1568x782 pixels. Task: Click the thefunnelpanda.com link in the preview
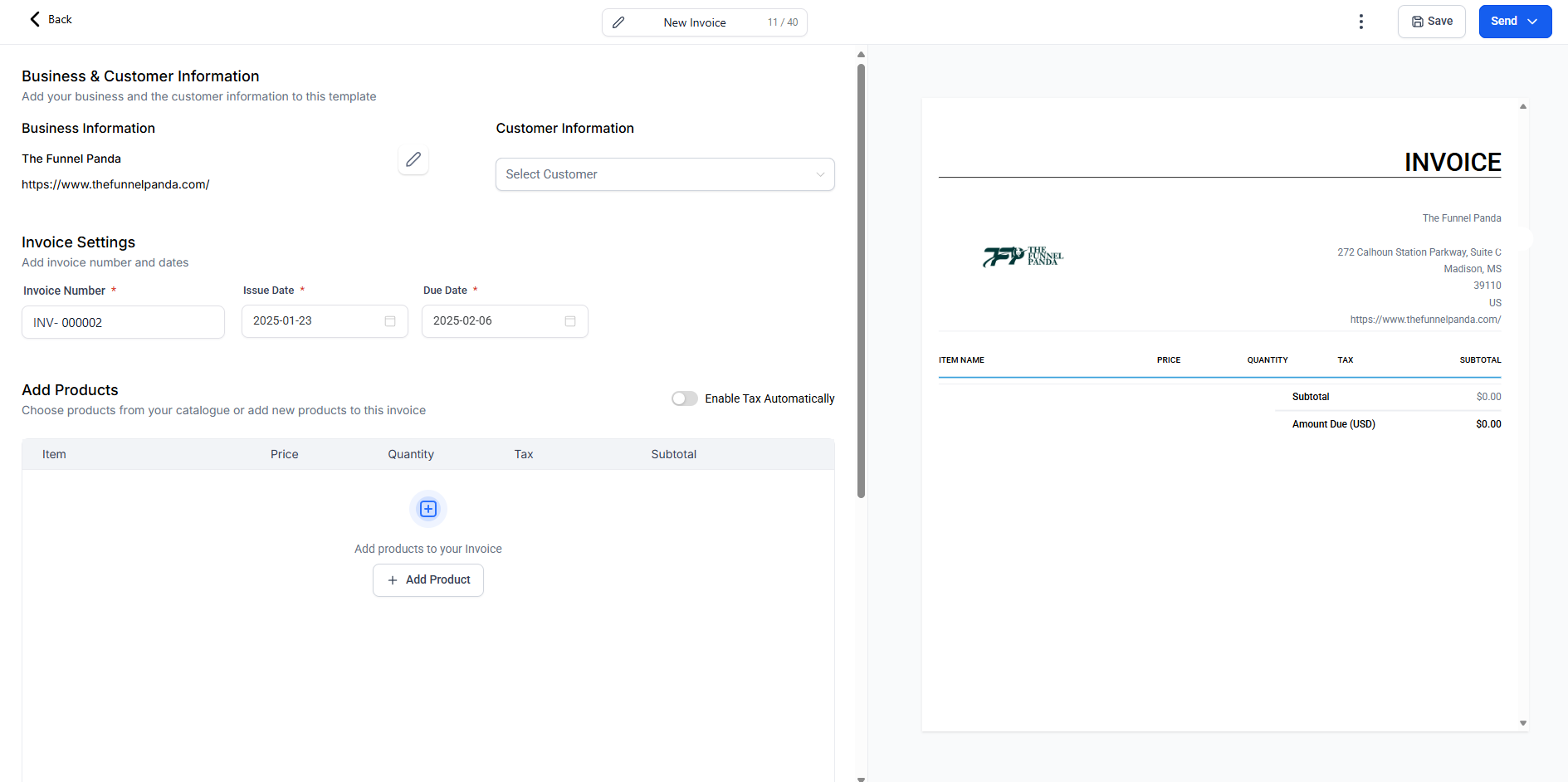[1425, 320]
